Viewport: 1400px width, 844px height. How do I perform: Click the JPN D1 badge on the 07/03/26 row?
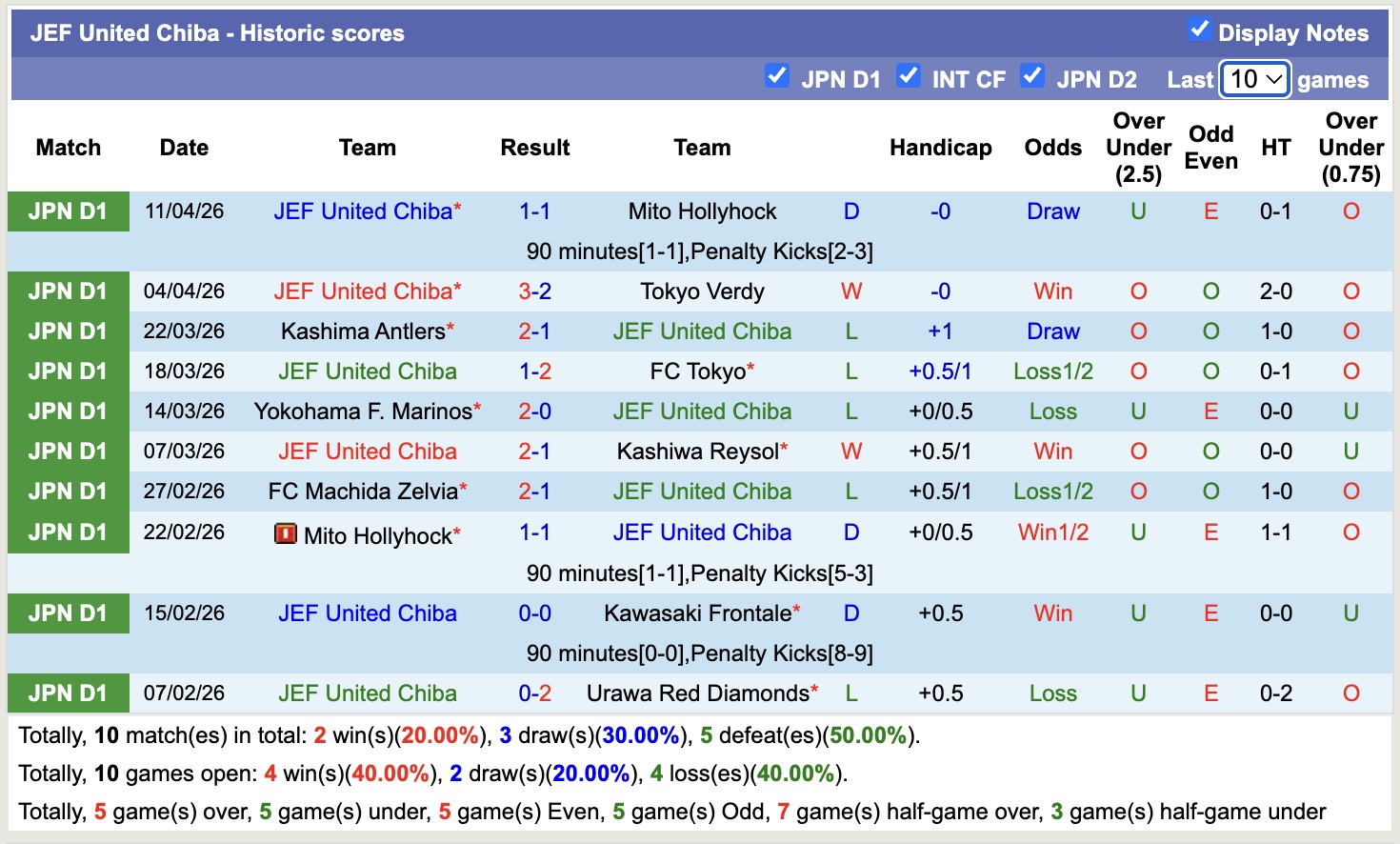[x=68, y=451]
